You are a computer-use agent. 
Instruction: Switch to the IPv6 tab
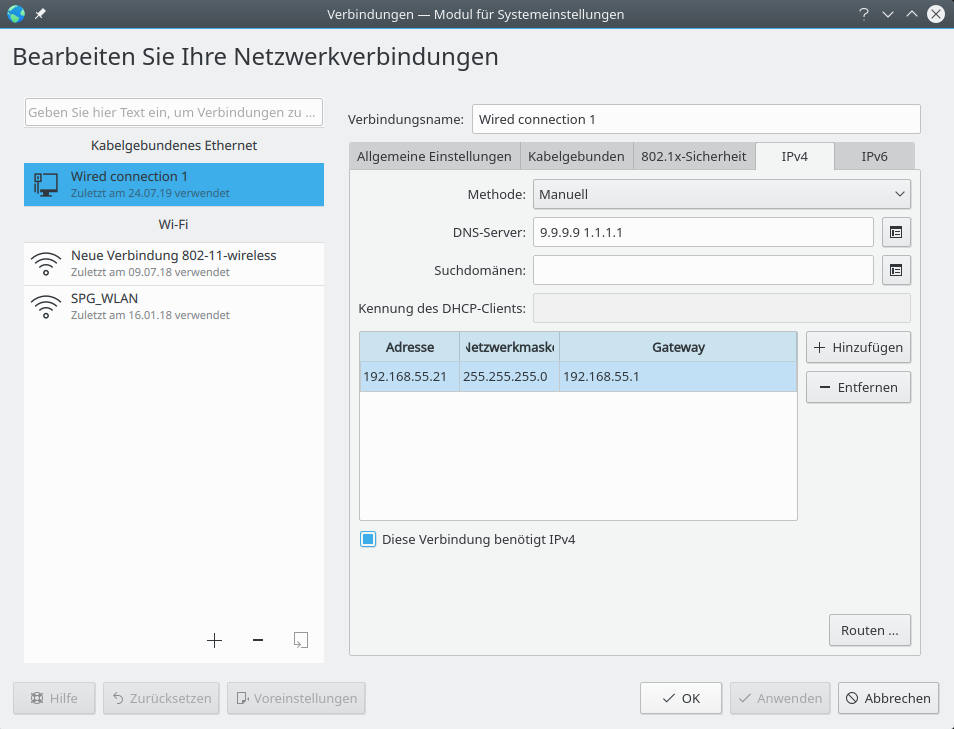tap(874, 156)
